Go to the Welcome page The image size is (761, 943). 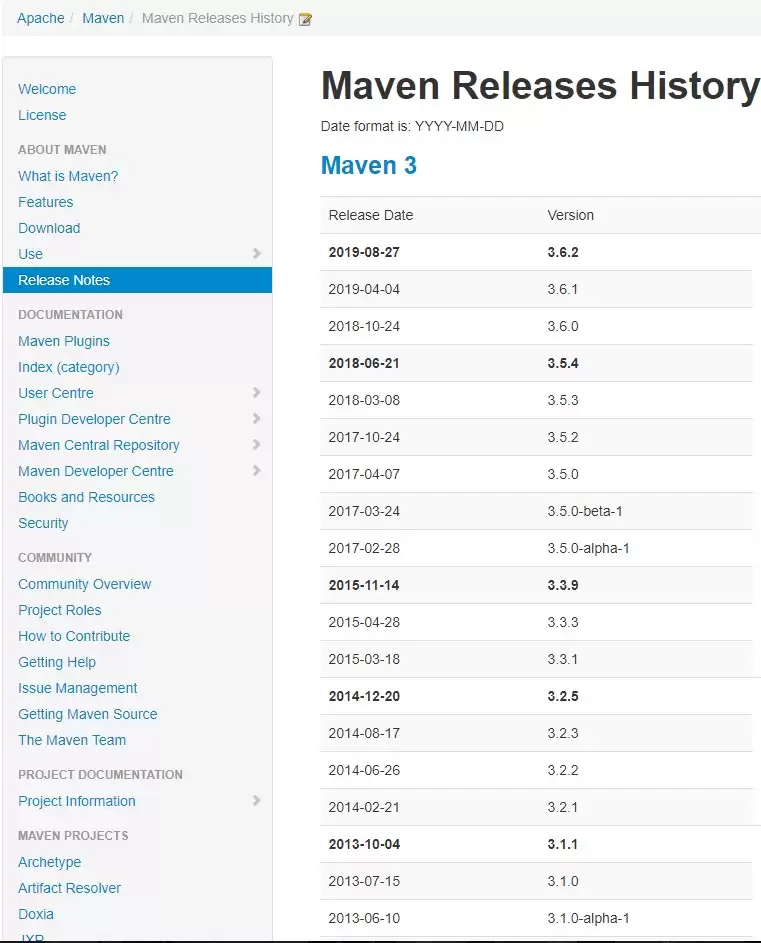tap(47, 89)
